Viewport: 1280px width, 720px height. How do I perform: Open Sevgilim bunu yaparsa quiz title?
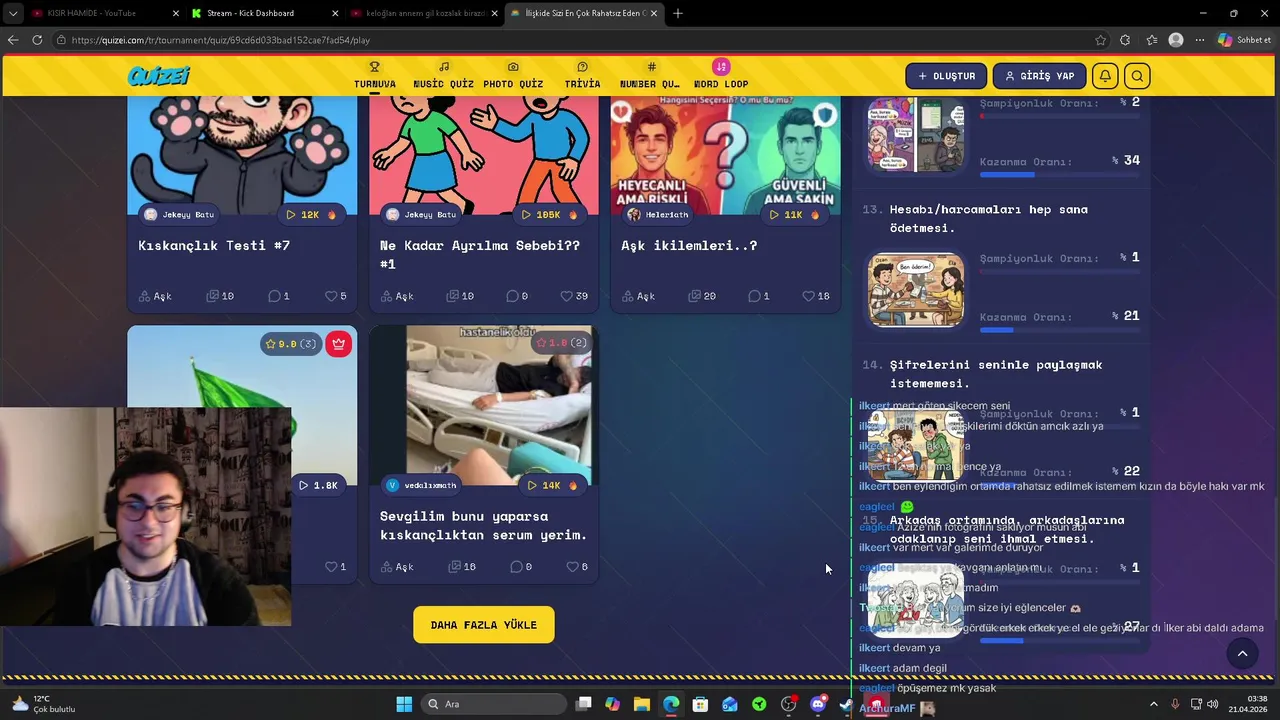point(483,525)
